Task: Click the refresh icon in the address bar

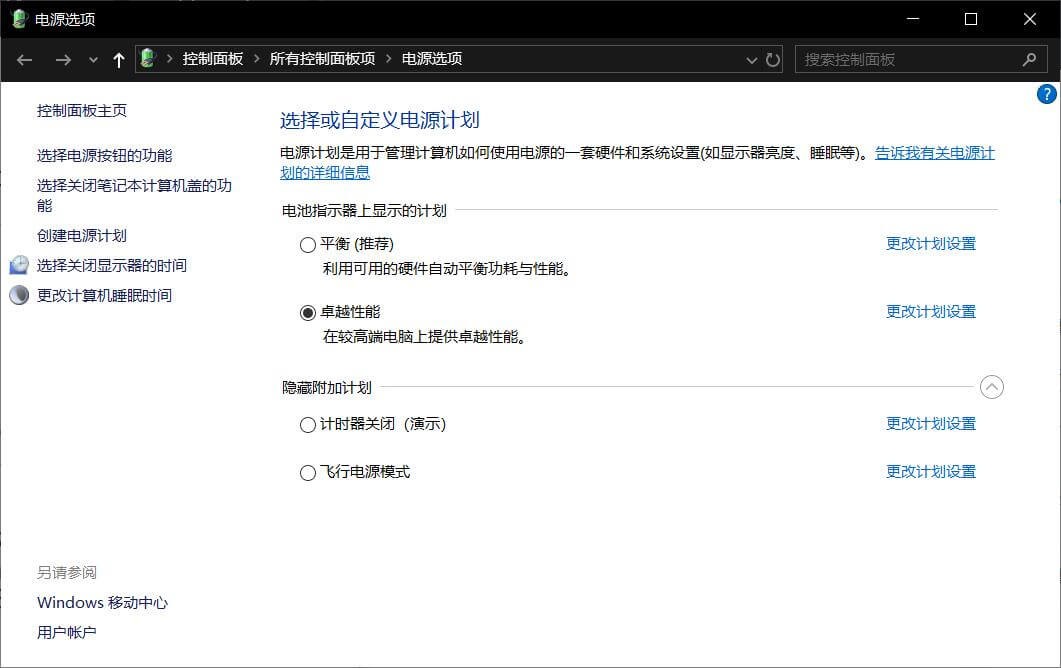Action: coord(773,59)
